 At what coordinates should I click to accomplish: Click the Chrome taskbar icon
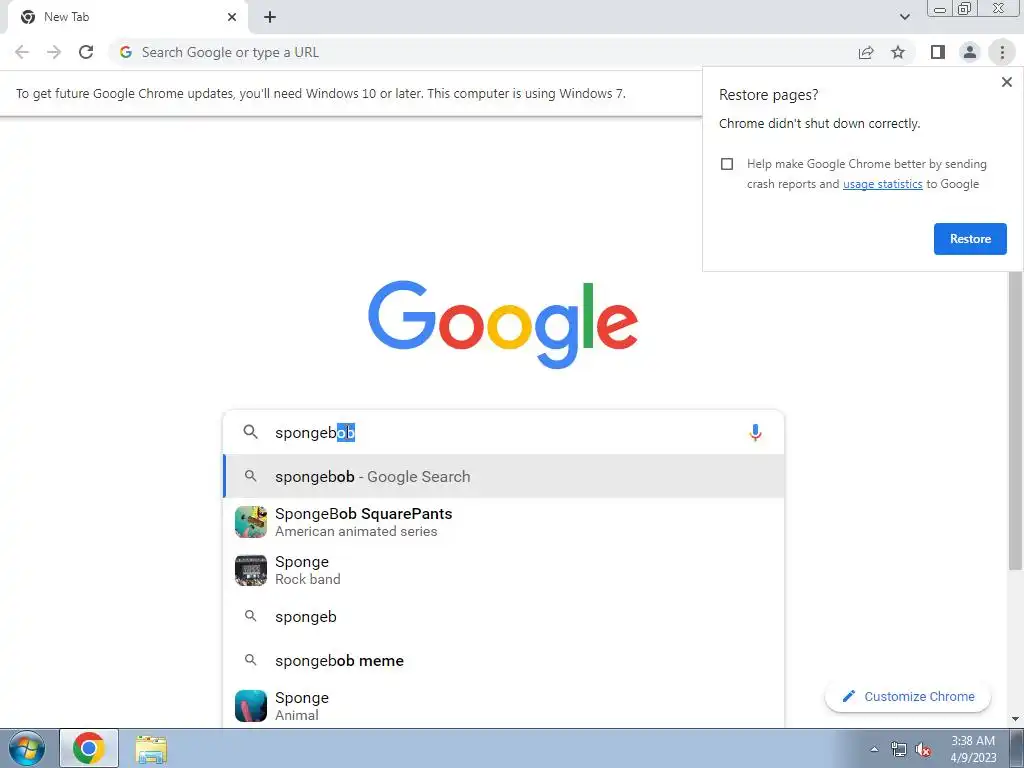click(89, 748)
